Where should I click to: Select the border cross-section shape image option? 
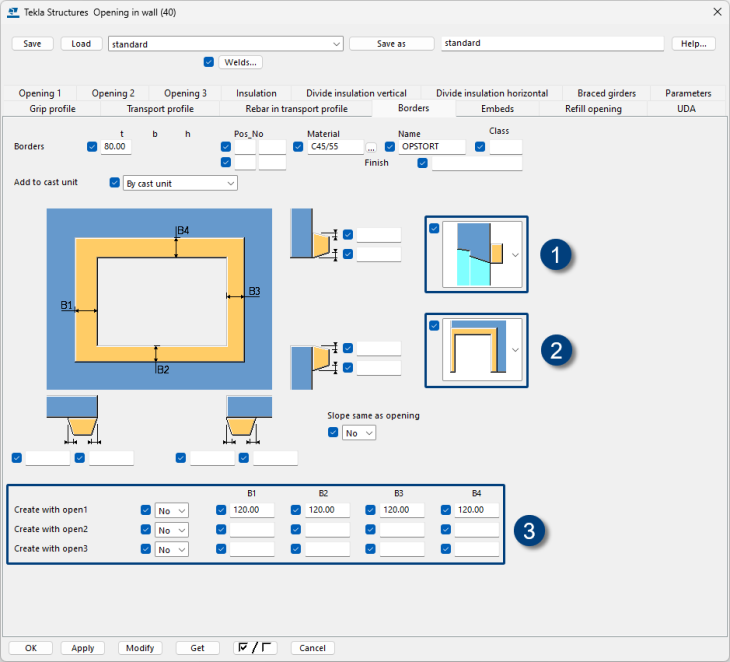(x=476, y=255)
